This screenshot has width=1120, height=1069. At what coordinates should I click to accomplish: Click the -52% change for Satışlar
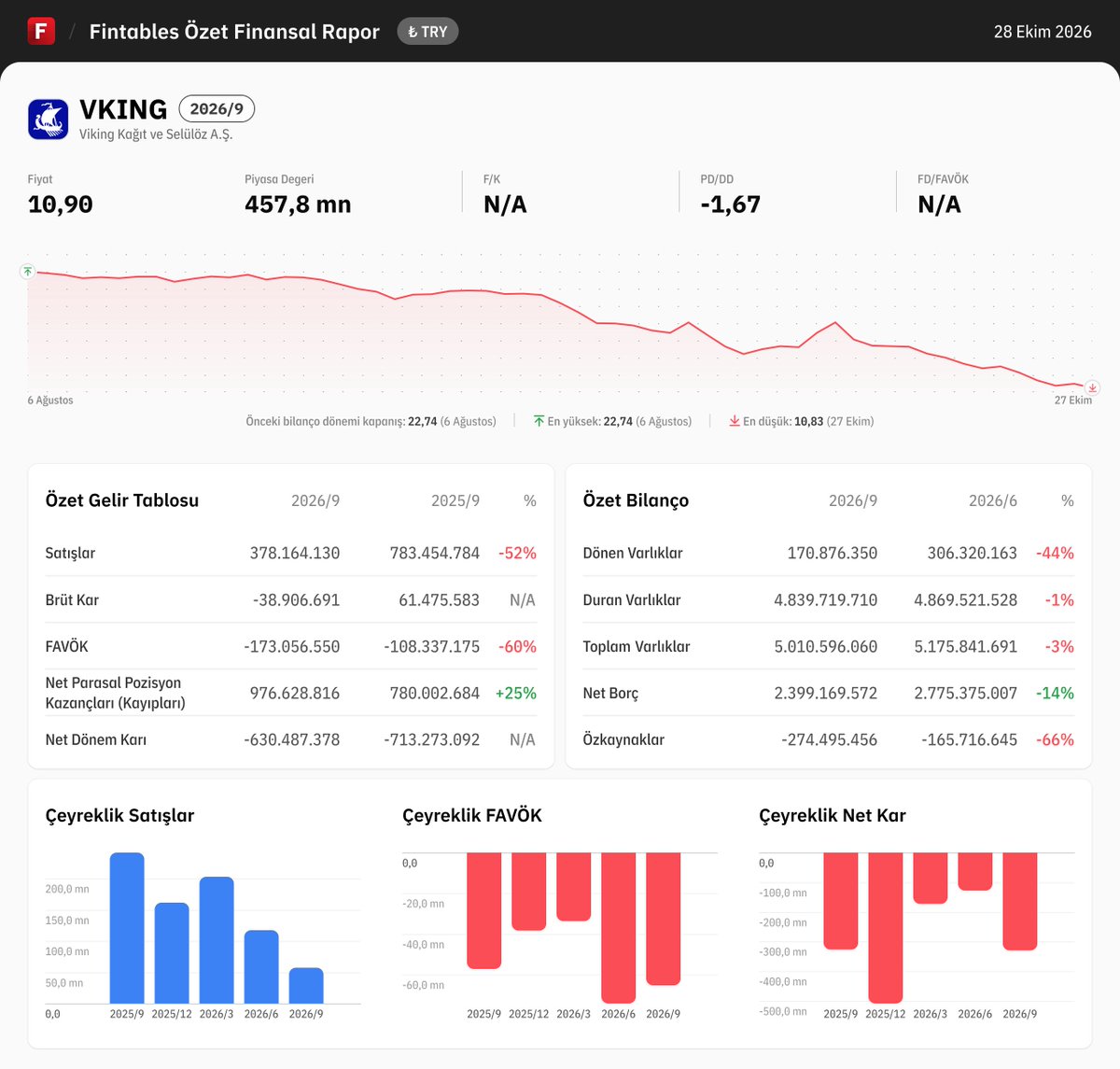point(517,553)
